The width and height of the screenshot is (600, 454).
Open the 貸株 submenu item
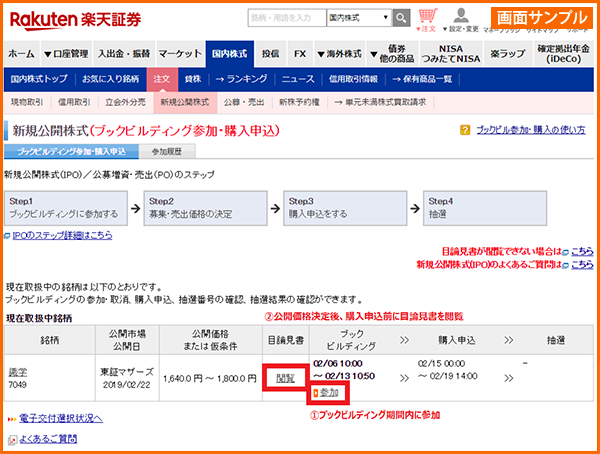(x=193, y=79)
